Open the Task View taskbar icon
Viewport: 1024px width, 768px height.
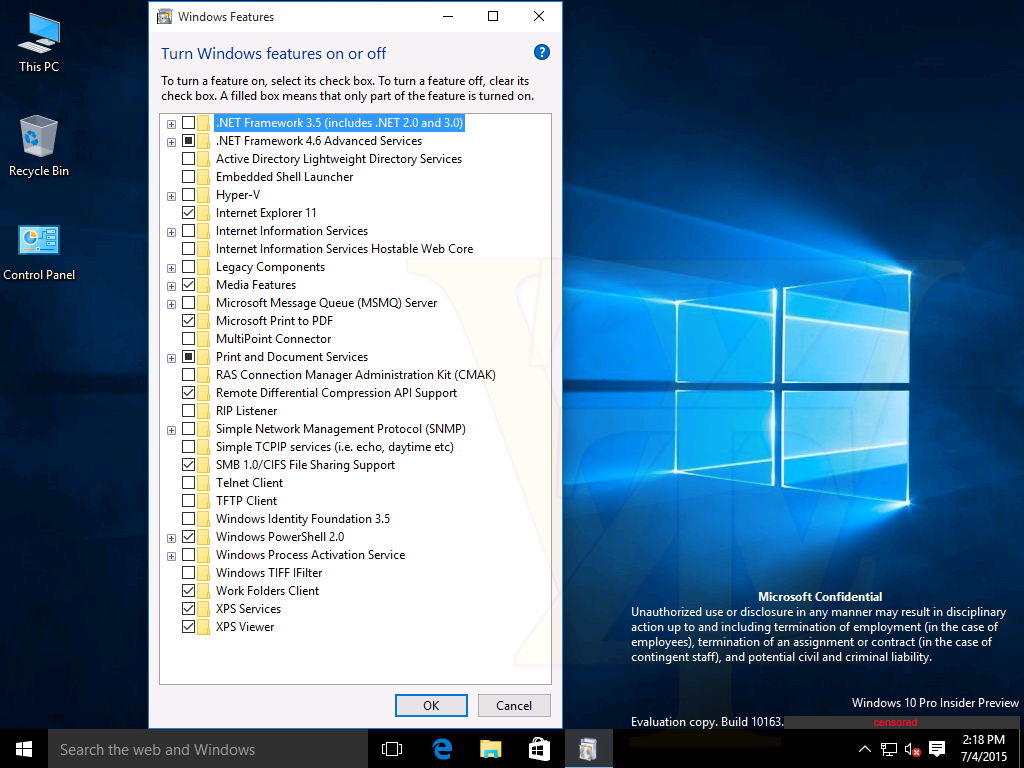tap(392, 748)
